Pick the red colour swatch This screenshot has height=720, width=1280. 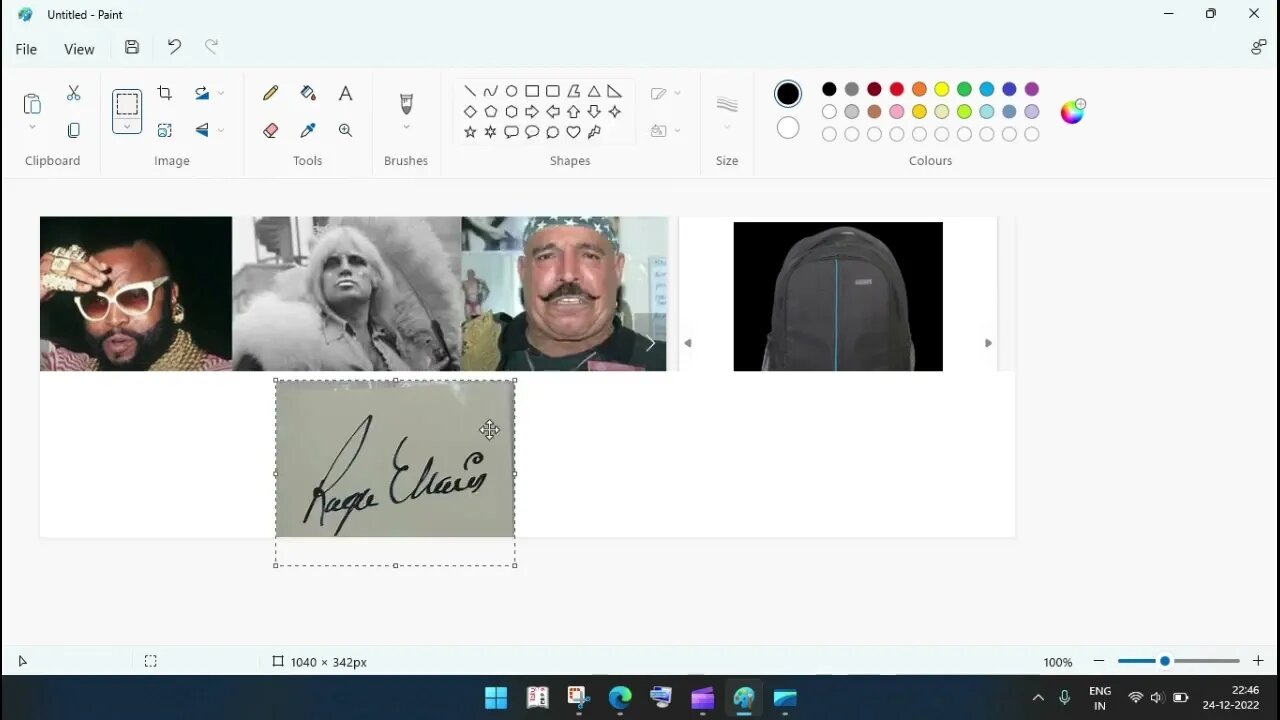pos(897,89)
